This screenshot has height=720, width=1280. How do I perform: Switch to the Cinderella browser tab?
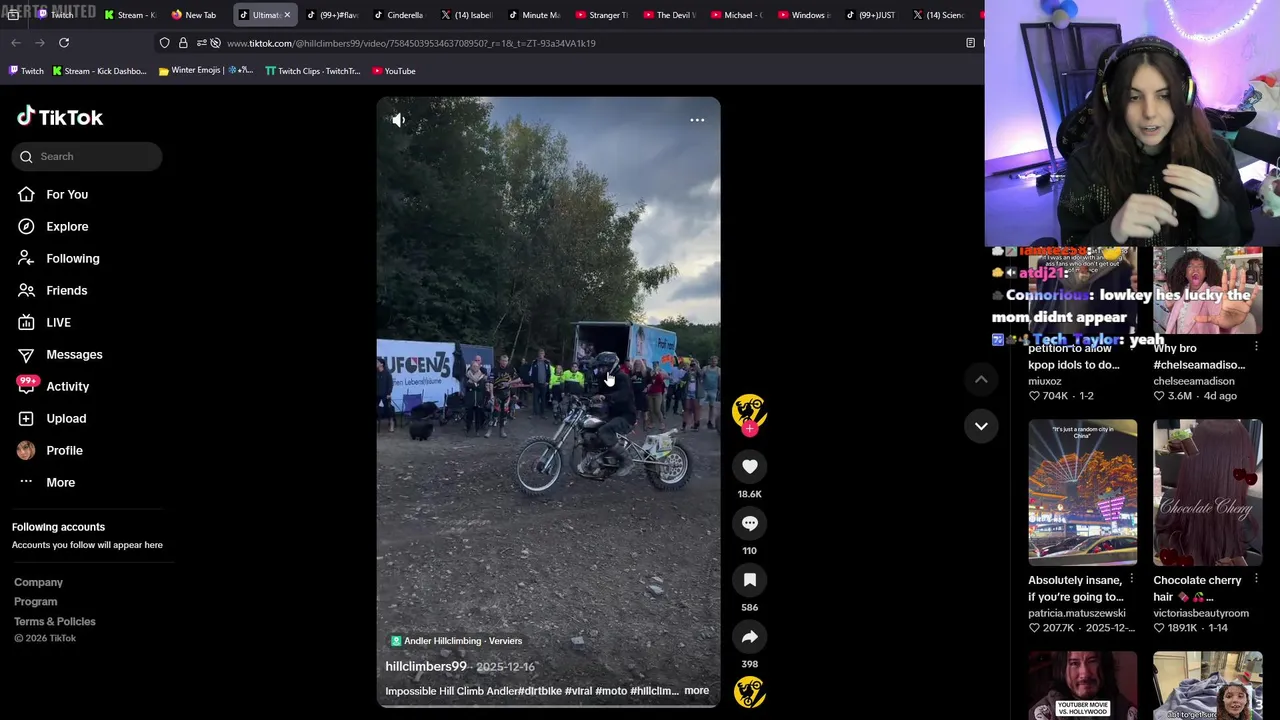399,15
